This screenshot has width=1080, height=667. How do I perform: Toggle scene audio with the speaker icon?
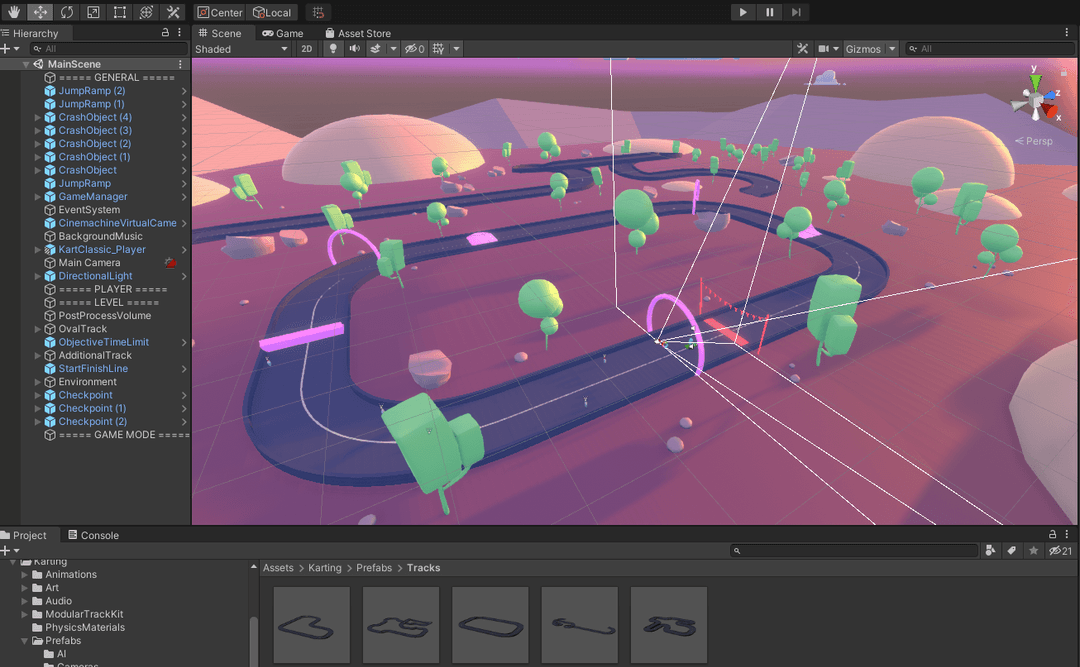click(x=354, y=49)
